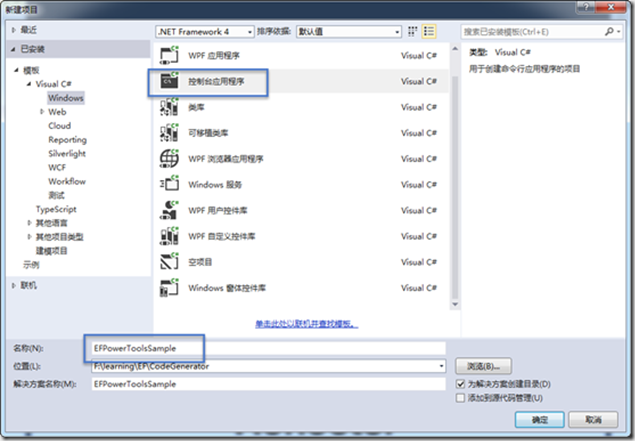Switch to list view layout

(429, 32)
